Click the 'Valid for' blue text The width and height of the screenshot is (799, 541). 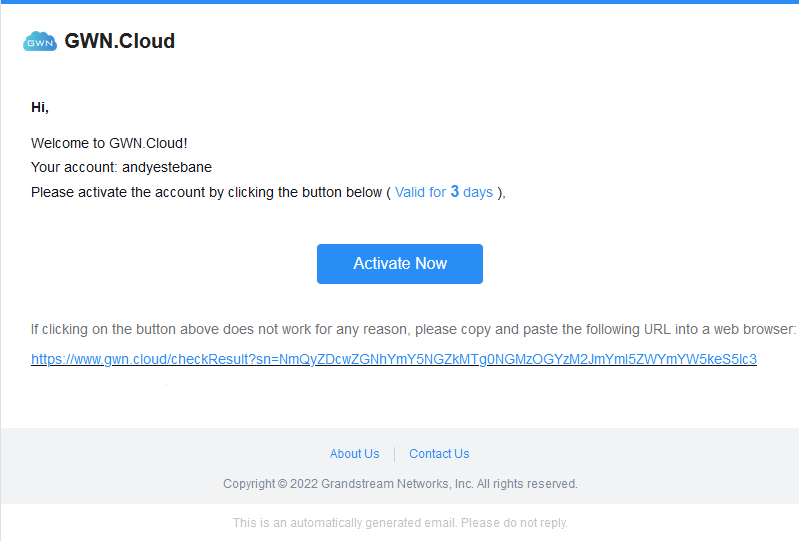420,193
